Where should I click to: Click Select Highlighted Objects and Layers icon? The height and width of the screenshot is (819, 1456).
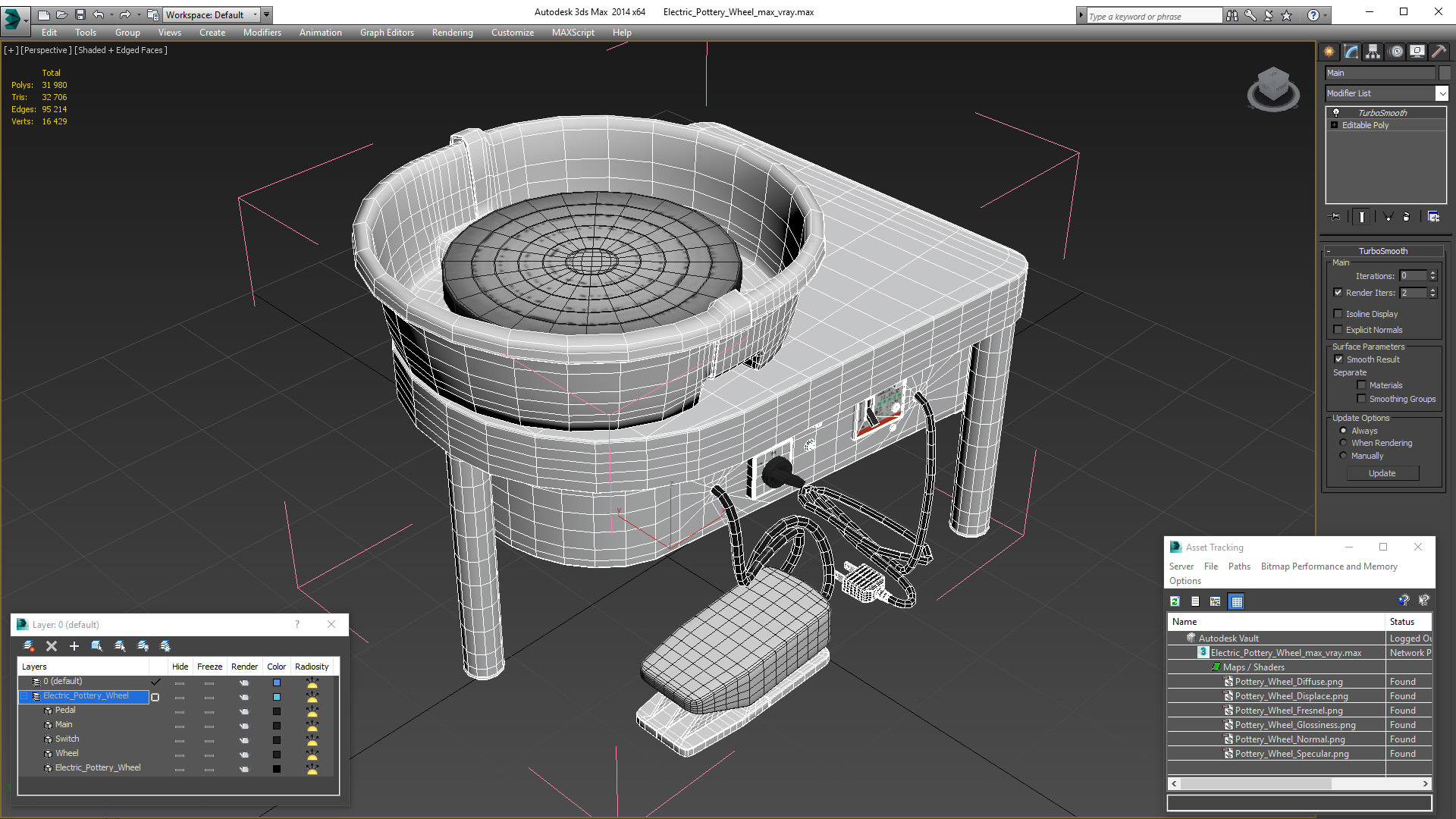97,646
